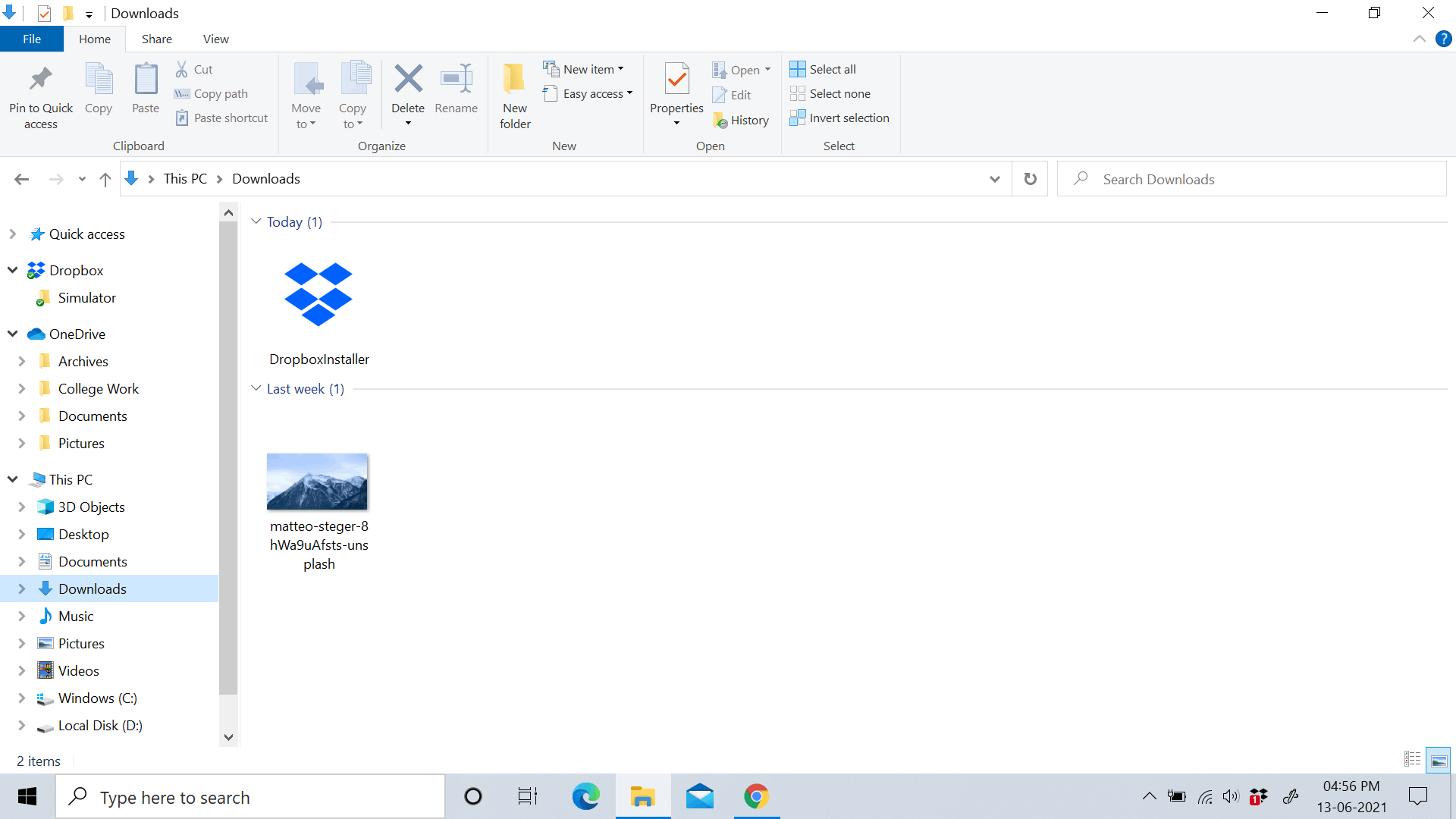
Task: Open the File menu tab
Action: 32,39
